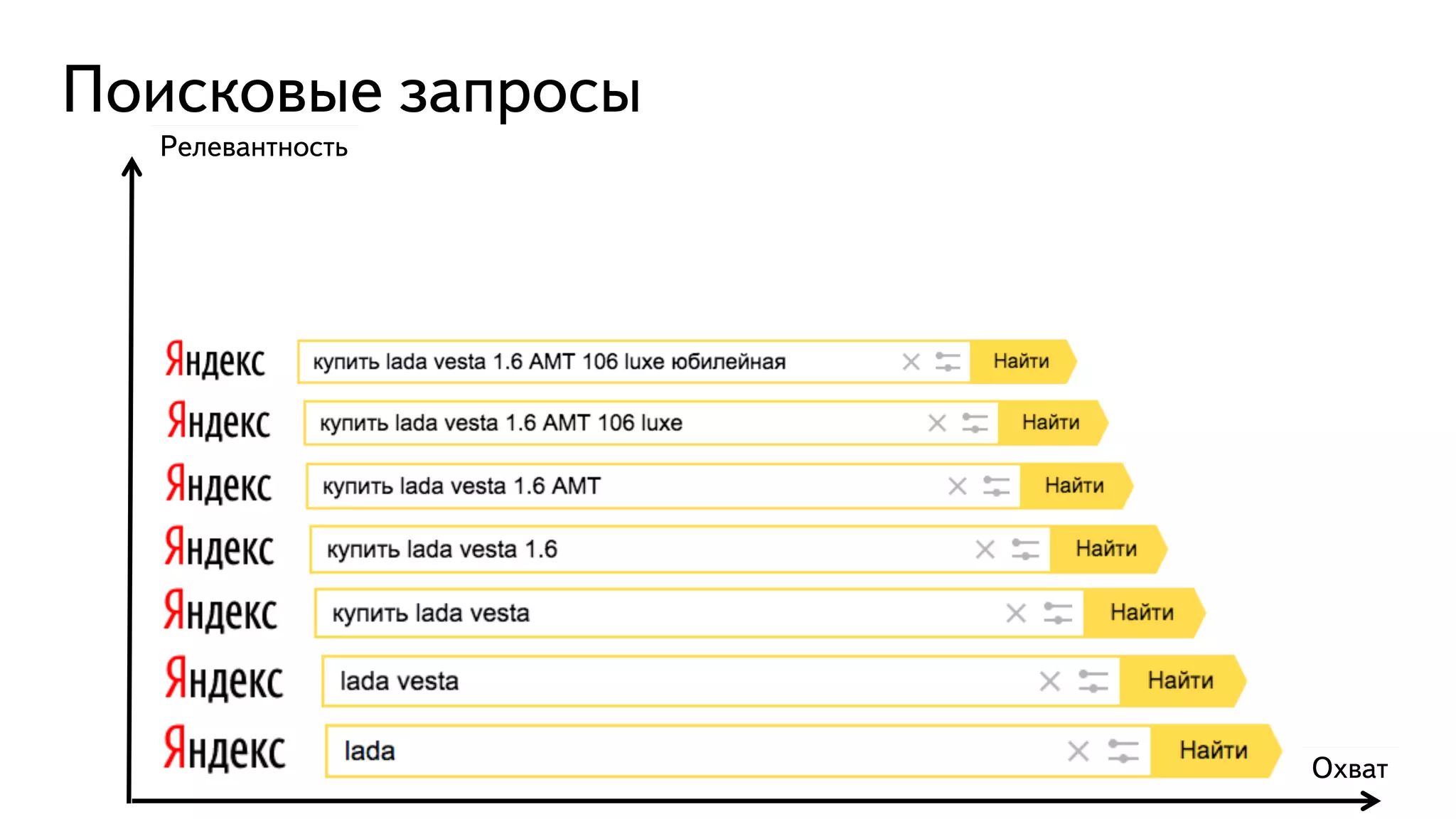Screen dimensions: 1456x819
Task: Open the settings sliders icon in the query bar ending in AMT
Action: (996, 486)
